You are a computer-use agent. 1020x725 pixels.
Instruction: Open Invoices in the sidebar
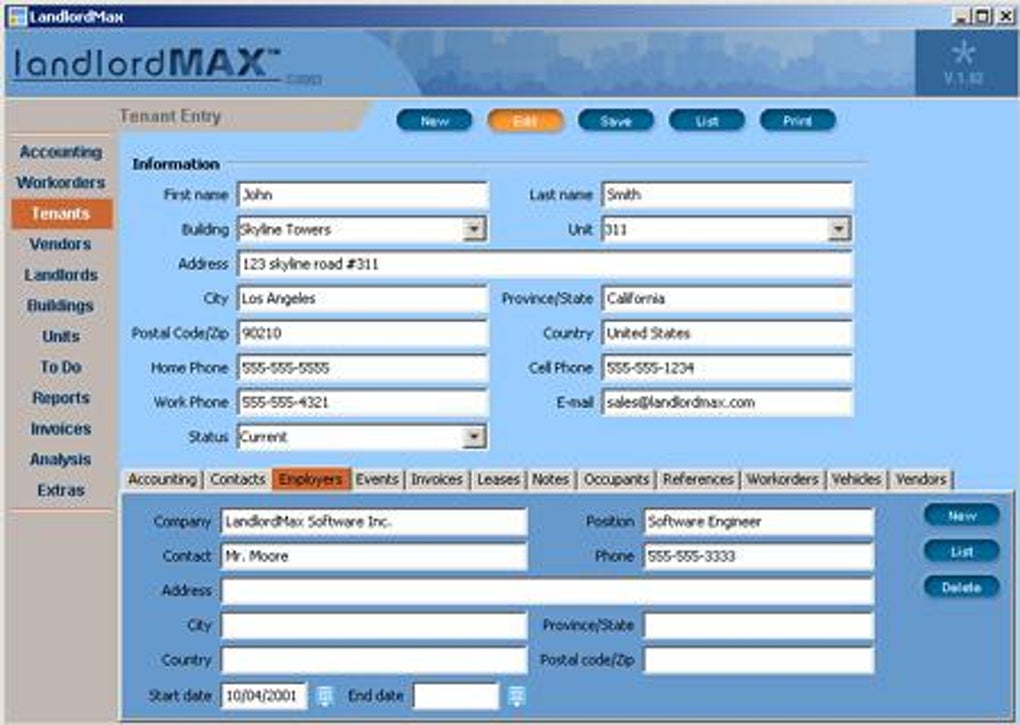pyautogui.click(x=61, y=428)
